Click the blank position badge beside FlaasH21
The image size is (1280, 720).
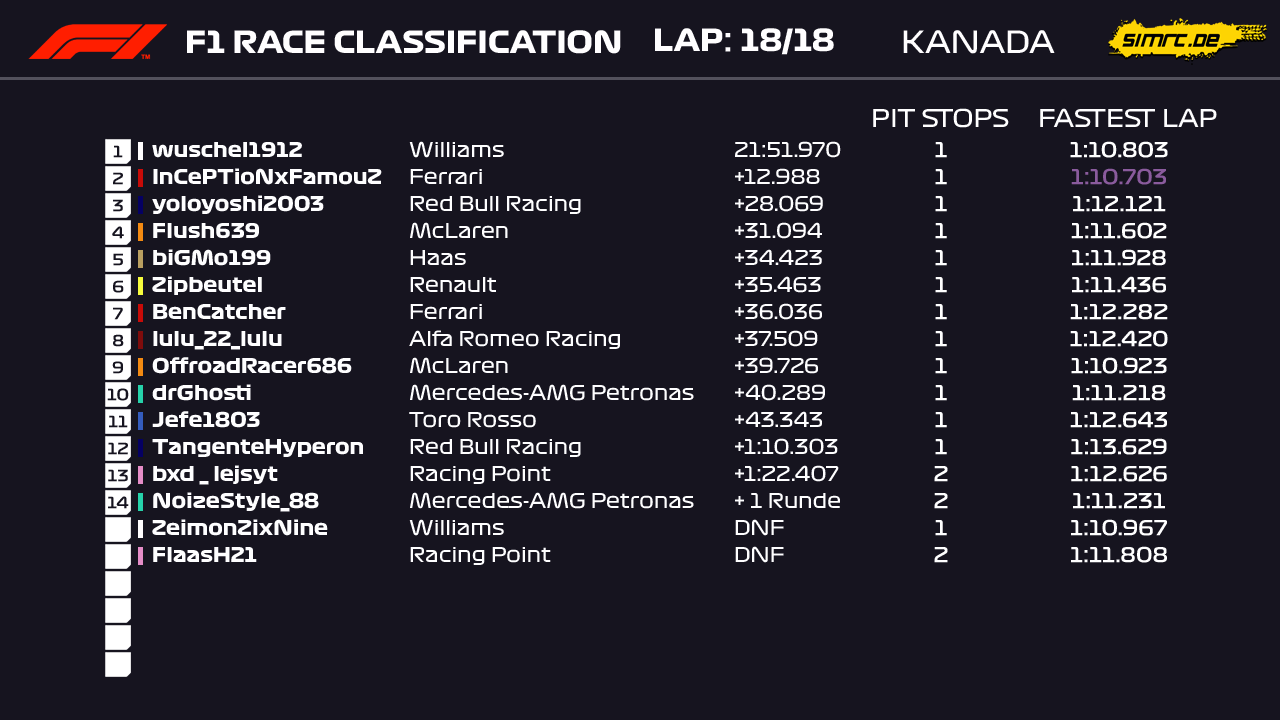(118, 556)
